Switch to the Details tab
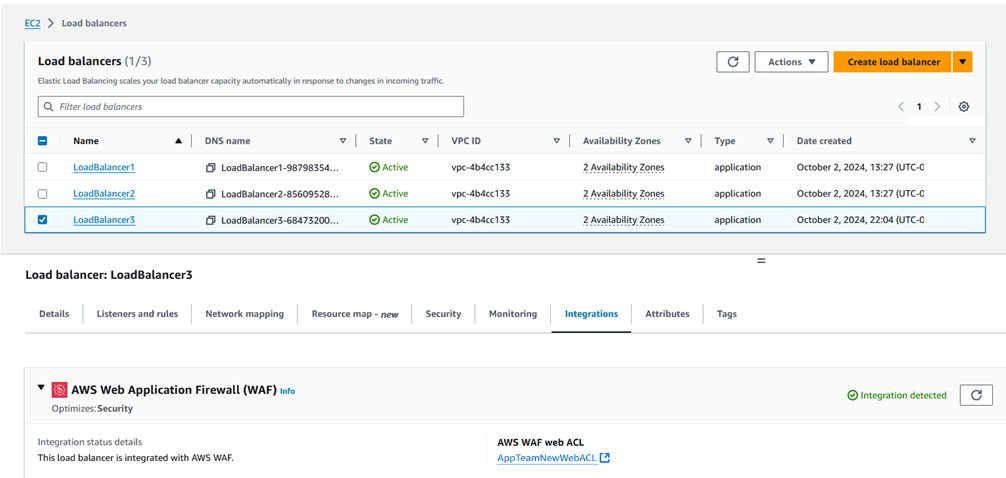 click(54, 314)
